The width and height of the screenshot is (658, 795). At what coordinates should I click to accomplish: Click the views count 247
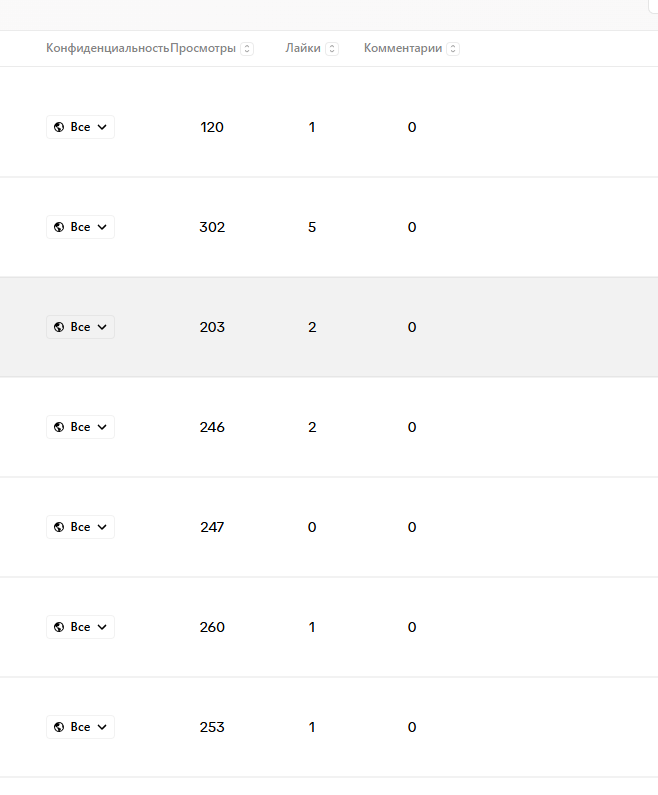tap(212, 527)
